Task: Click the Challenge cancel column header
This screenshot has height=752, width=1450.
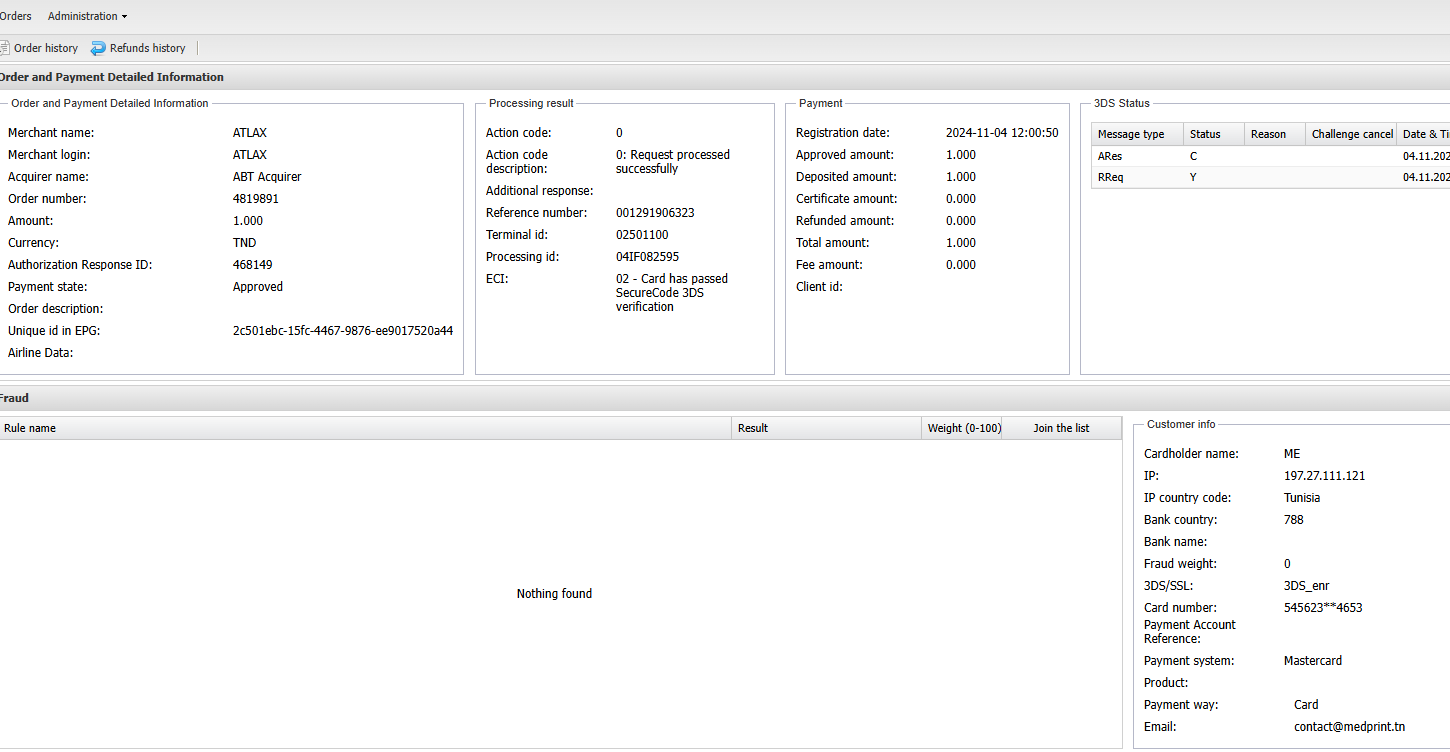Action: (1351, 134)
